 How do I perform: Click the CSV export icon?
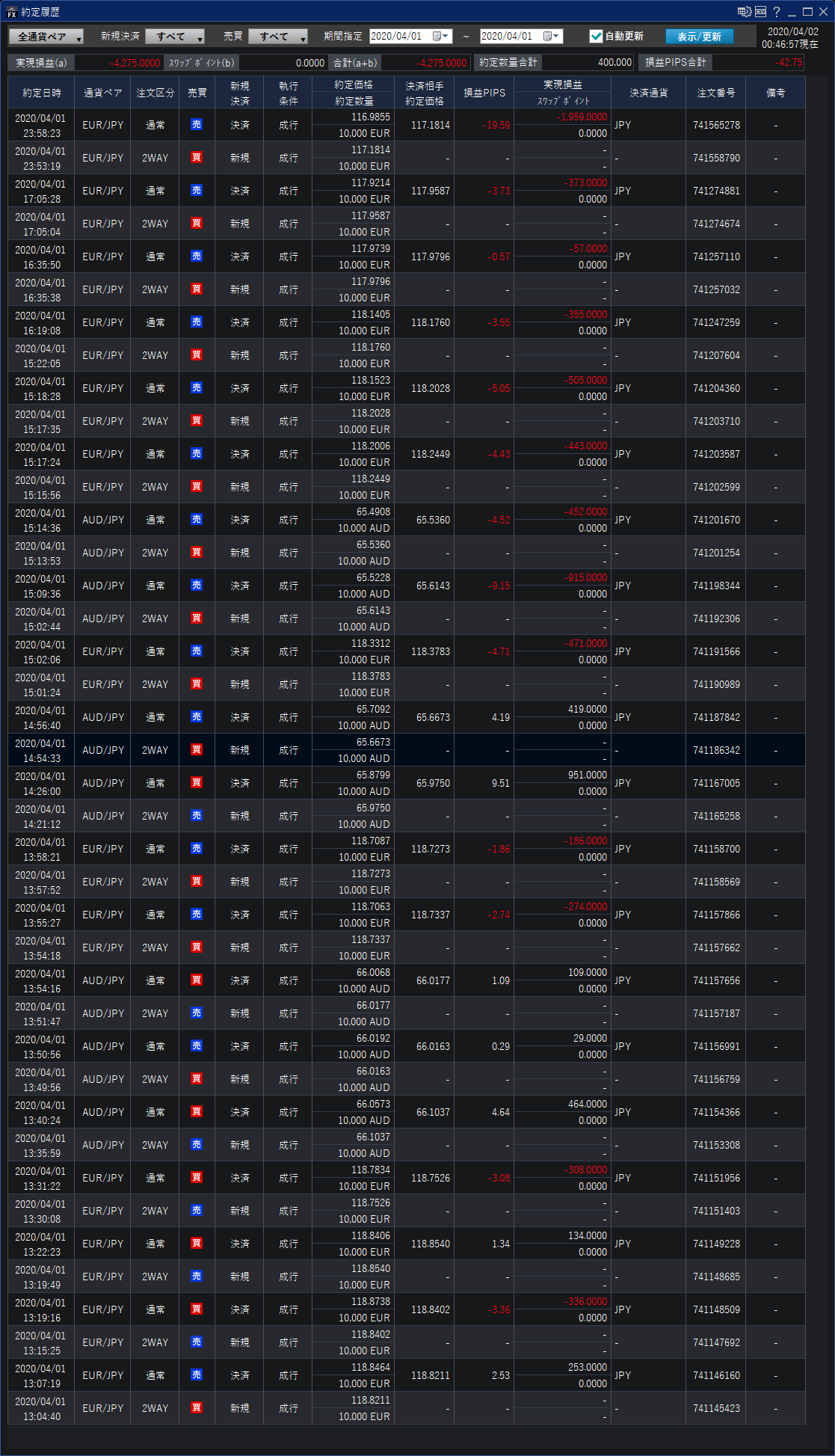coord(760,12)
